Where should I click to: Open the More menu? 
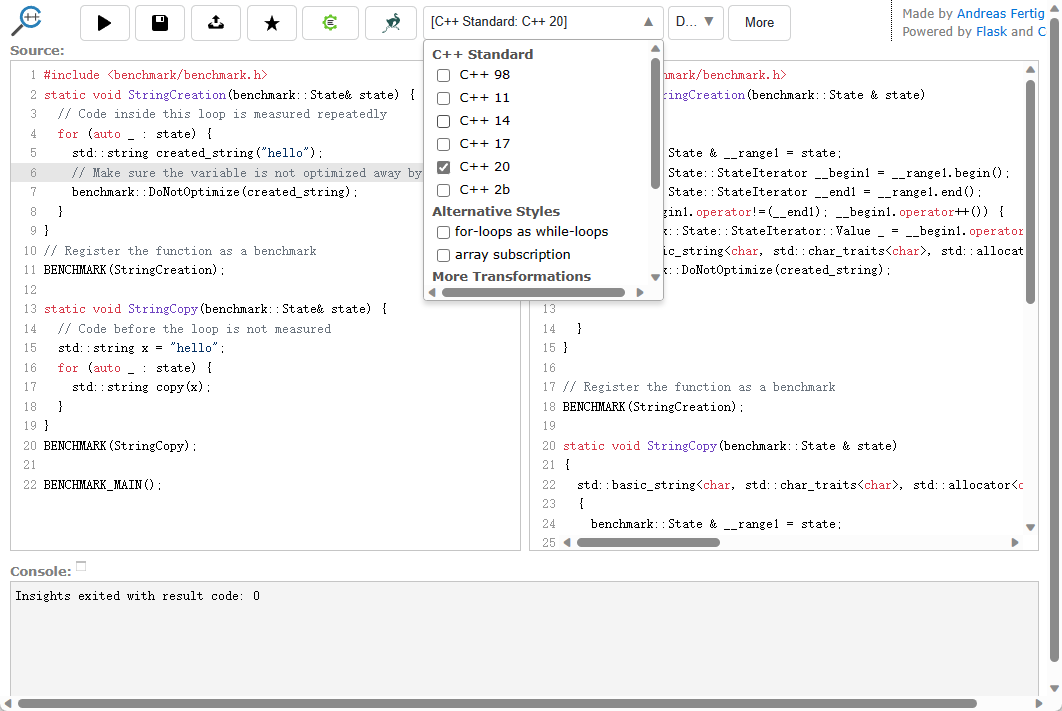tap(759, 23)
